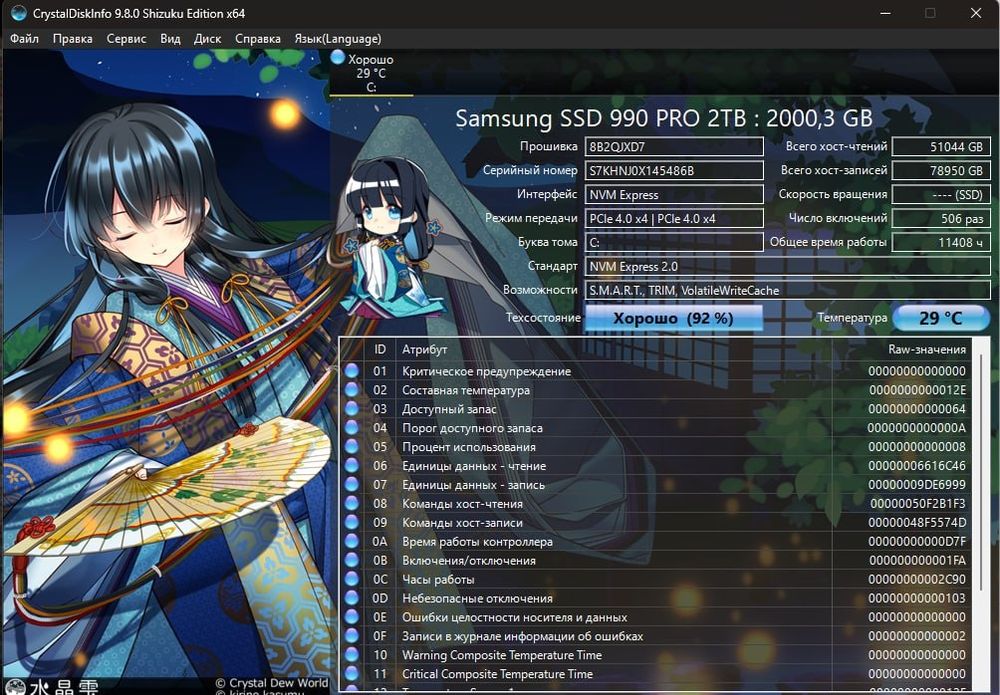Screen dimensions: 1000x695
Task: Click status orb of attribute 0D Небезопасные отключения
Action: tap(351, 597)
